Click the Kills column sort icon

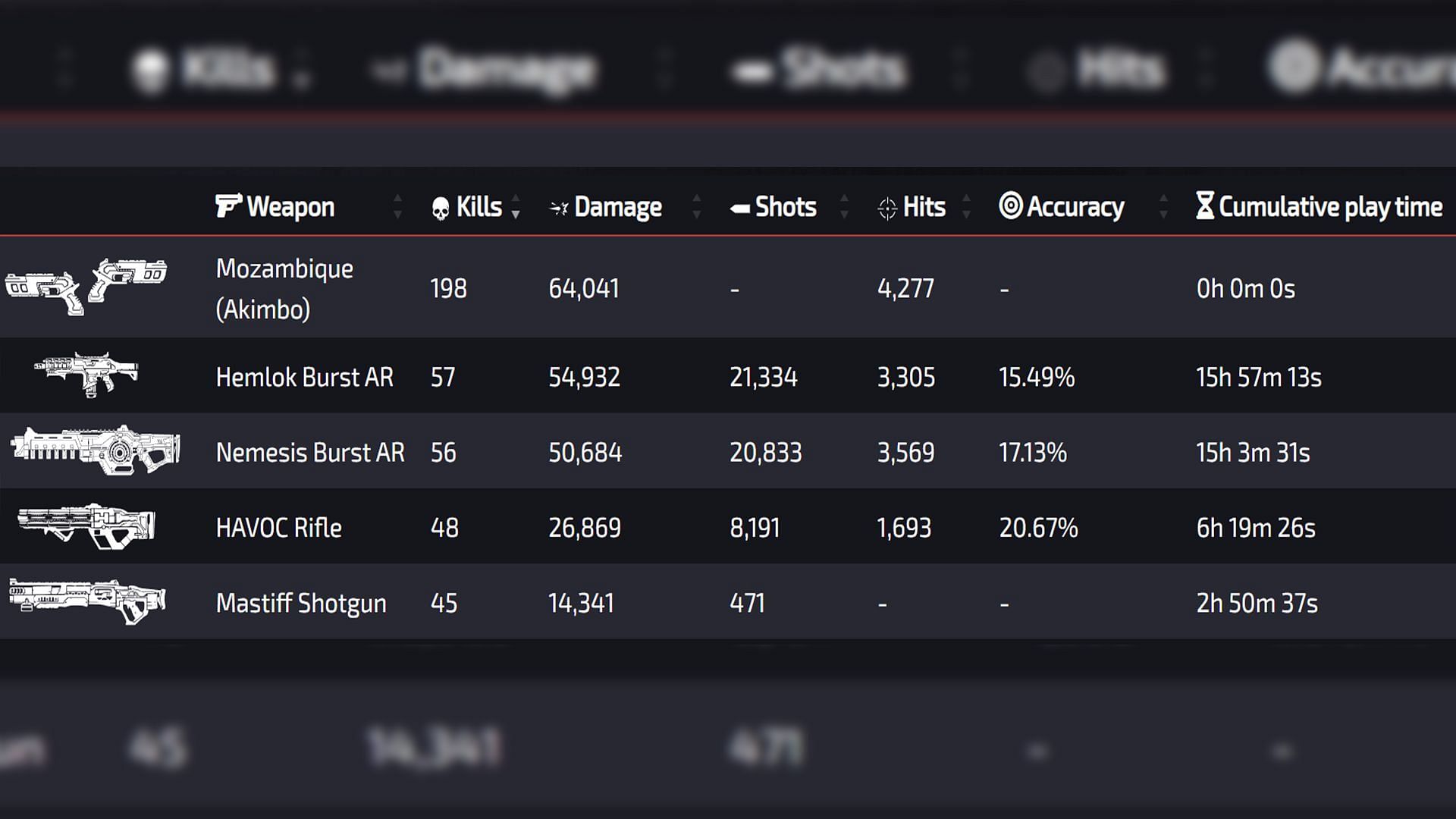pyautogui.click(x=519, y=207)
